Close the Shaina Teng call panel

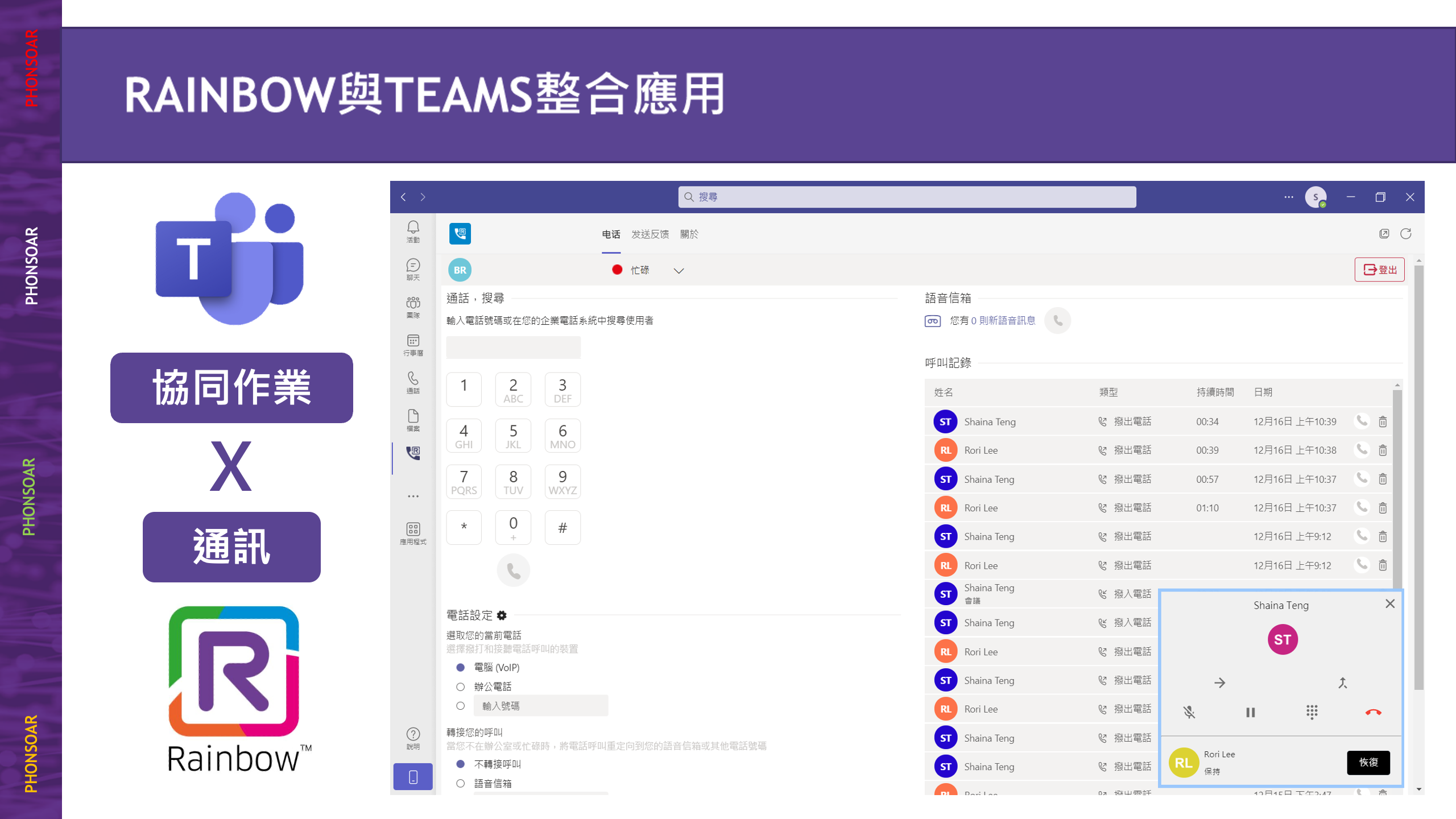[x=1390, y=604]
